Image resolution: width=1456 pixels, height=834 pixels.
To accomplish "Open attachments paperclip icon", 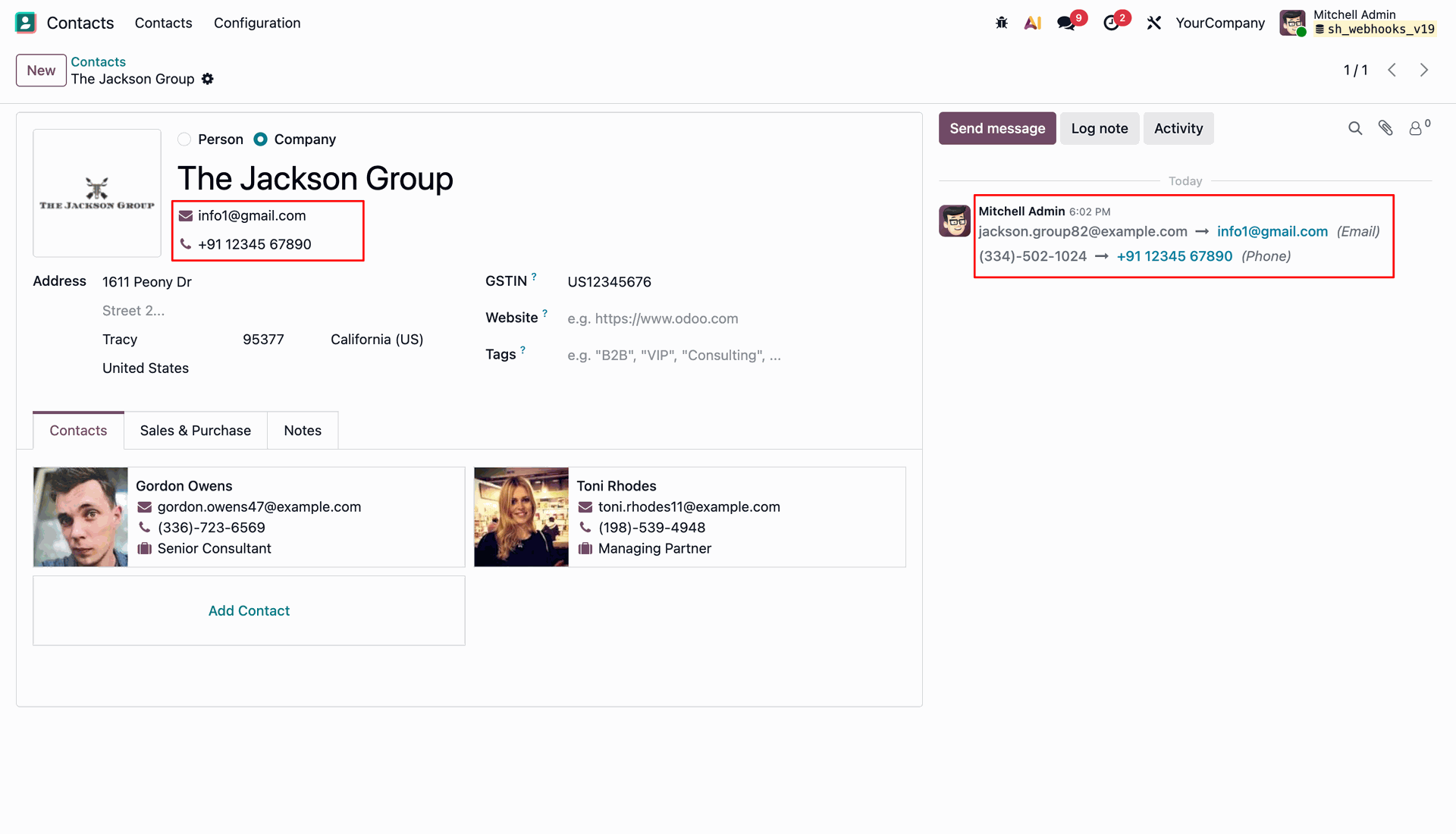I will click(1385, 128).
